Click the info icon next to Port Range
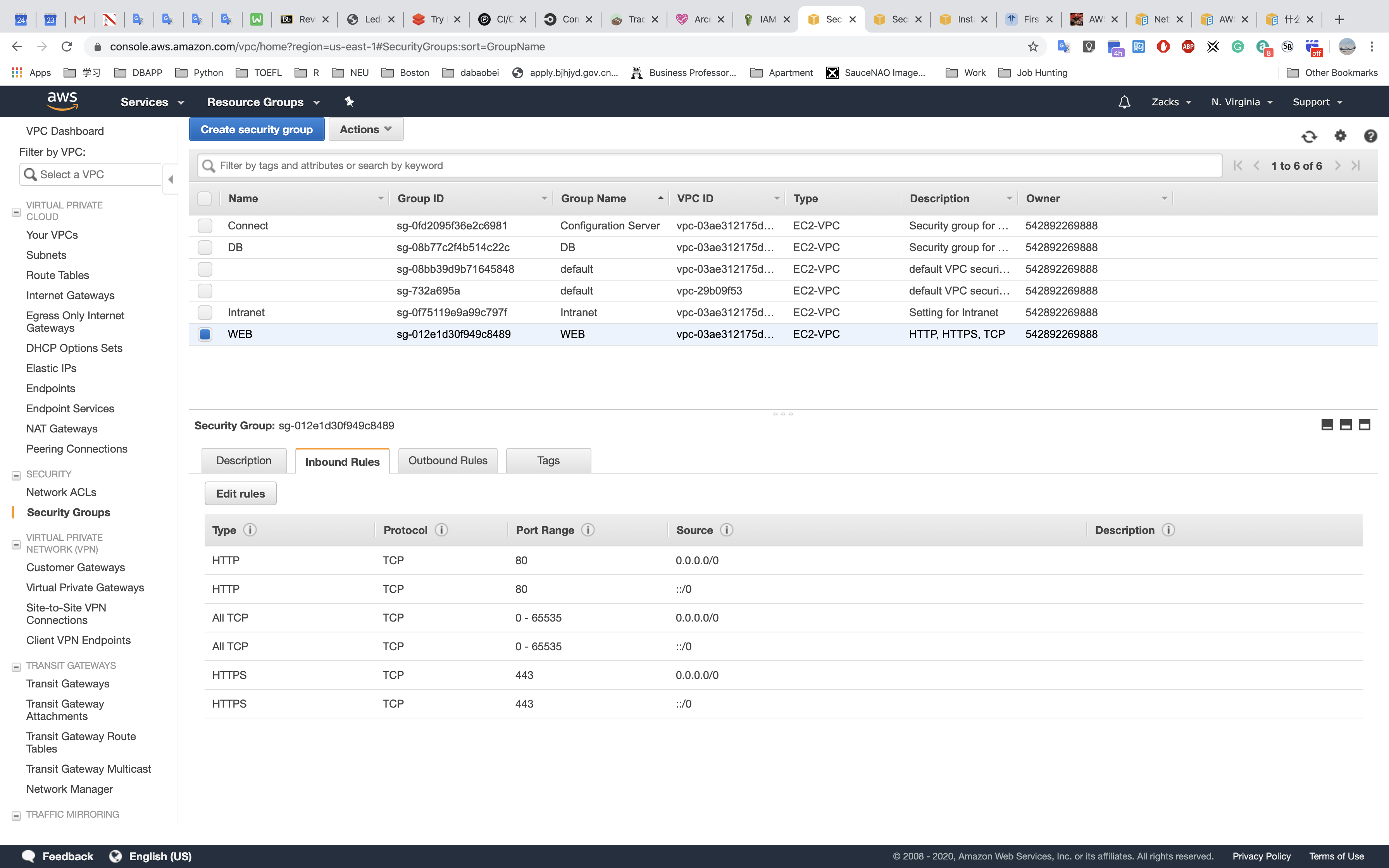Viewport: 1389px width, 868px height. coord(588,530)
